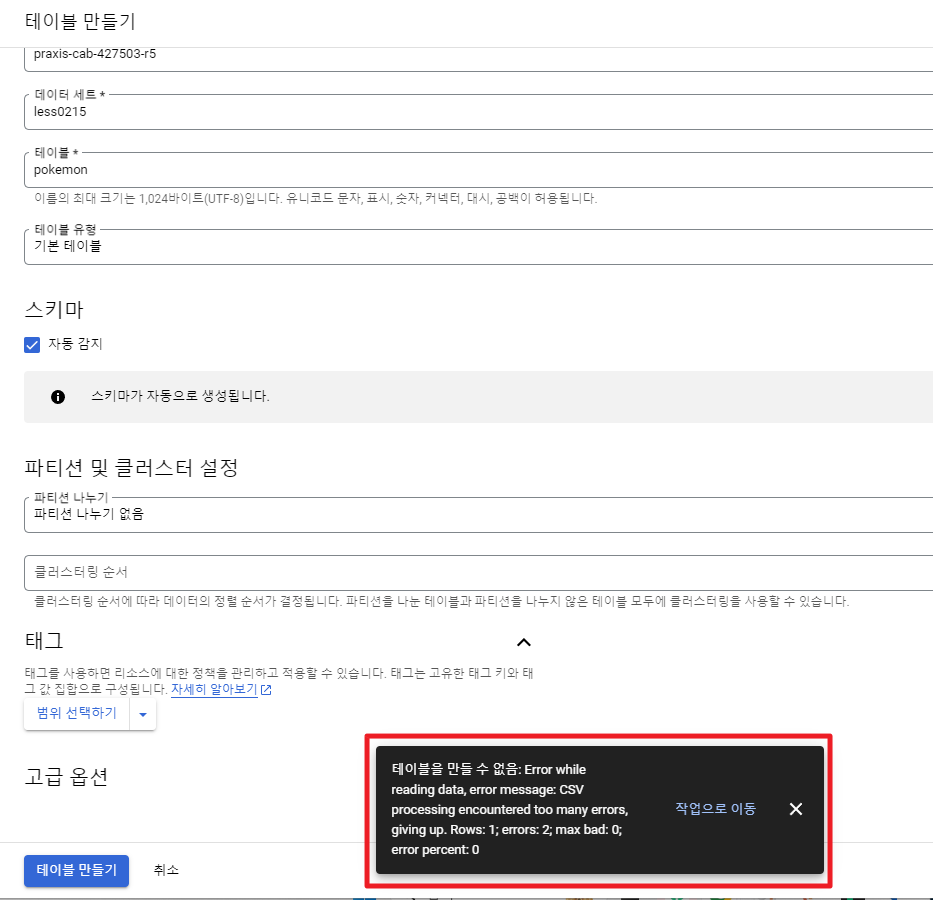The image size is (933, 900).
Task: Open the 파티션 나누기 dropdown
Action: pos(478,515)
